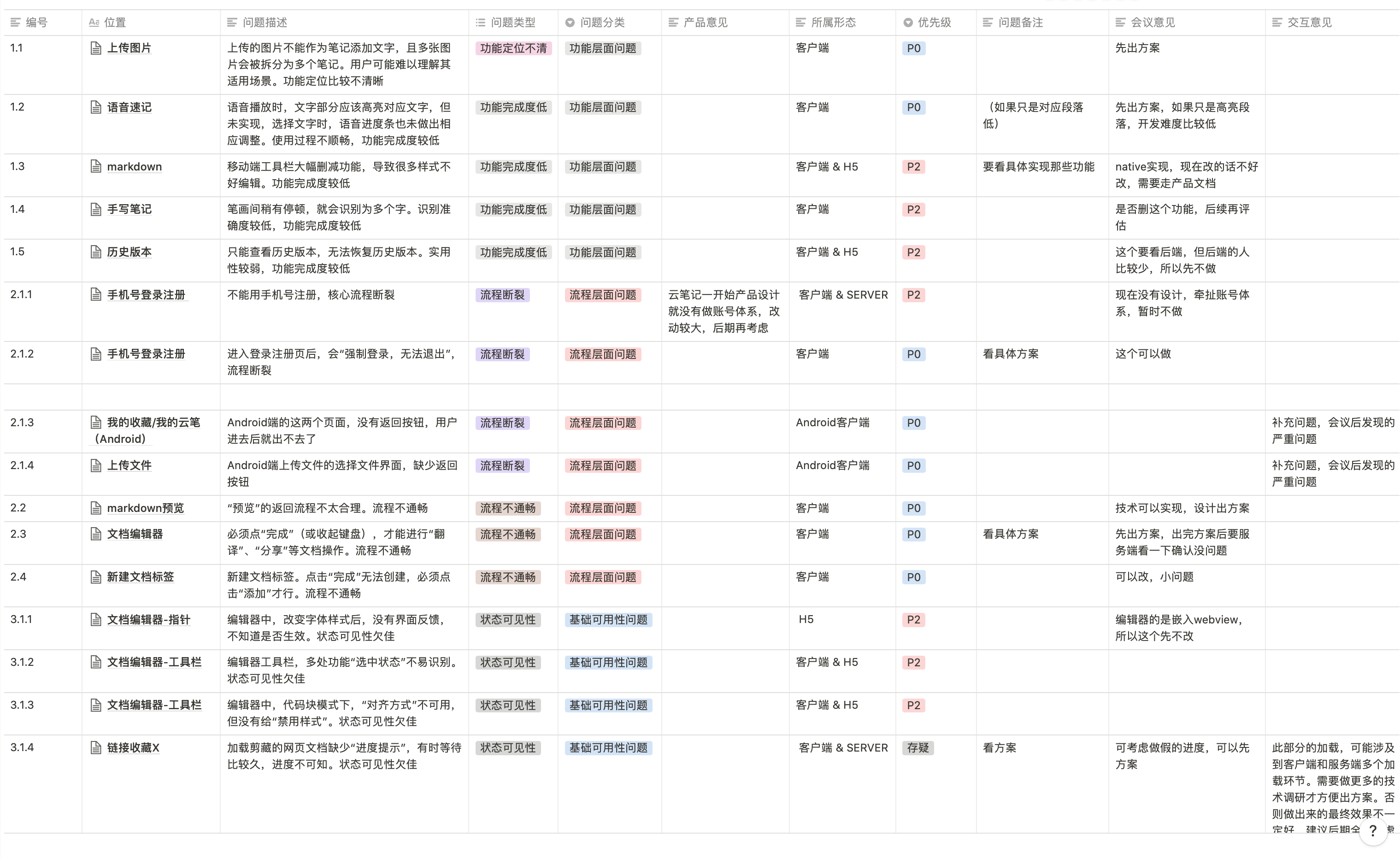Click page icon beside 文档编辑器-指针
This screenshot has width=1400, height=858.
pyautogui.click(x=96, y=619)
